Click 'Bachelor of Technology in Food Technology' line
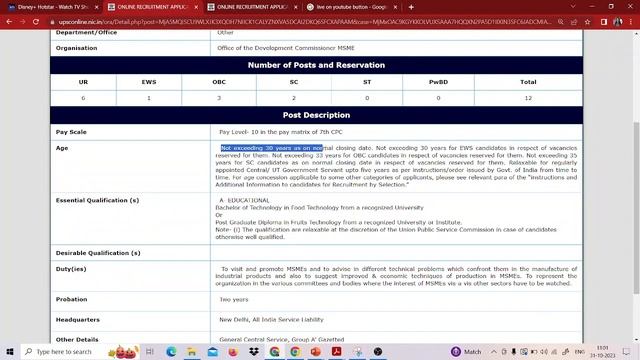Screen dimensions: 640x360 320,208
